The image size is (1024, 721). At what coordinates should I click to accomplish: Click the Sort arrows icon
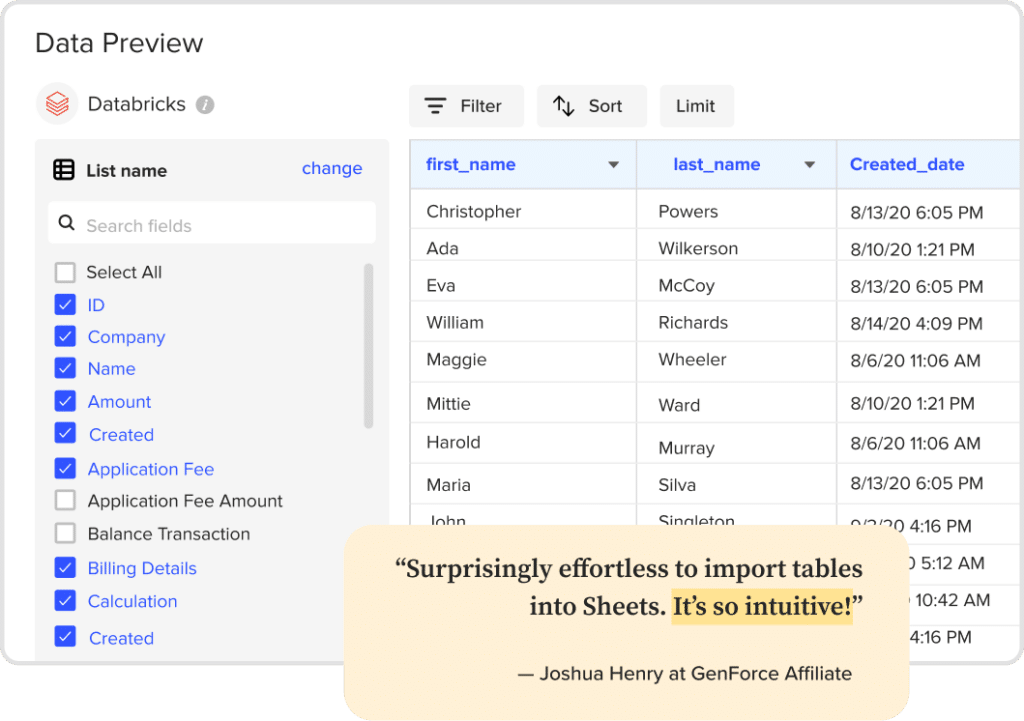coord(564,106)
